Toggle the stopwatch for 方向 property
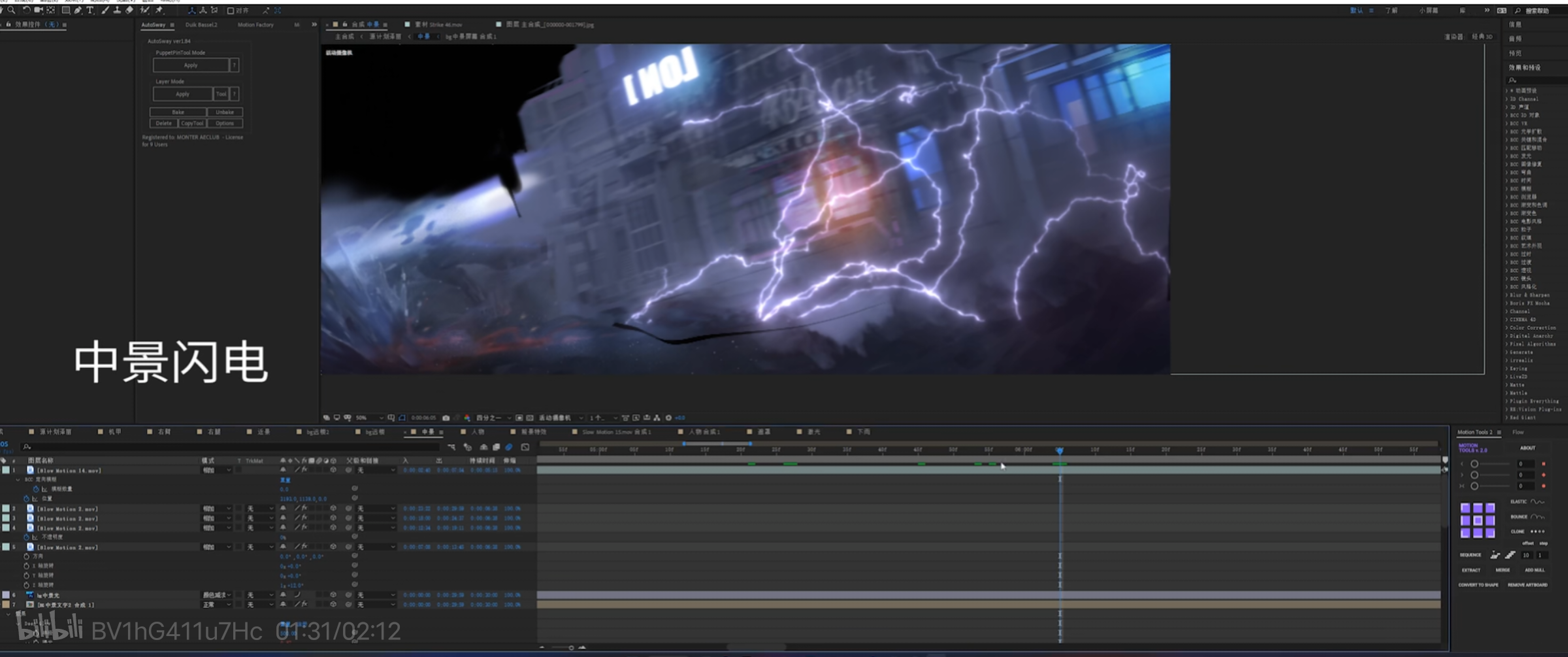The height and width of the screenshot is (657, 1568). pyautogui.click(x=27, y=556)
